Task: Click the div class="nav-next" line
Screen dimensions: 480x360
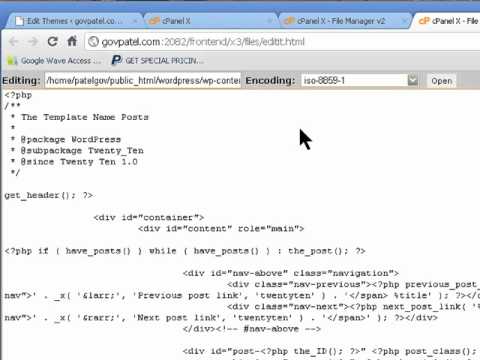Action: (354, 307)
